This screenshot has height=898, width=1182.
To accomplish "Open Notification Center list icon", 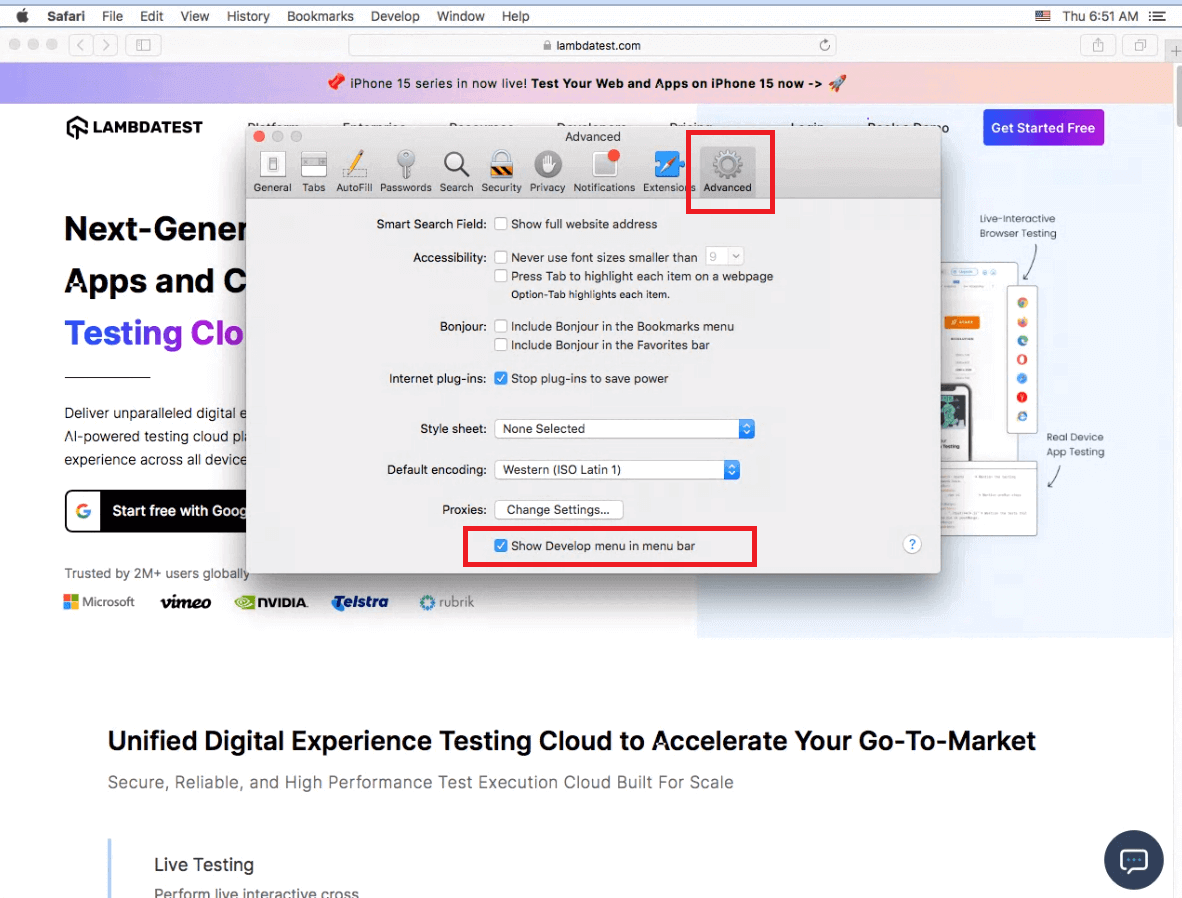I will 1156,16.
